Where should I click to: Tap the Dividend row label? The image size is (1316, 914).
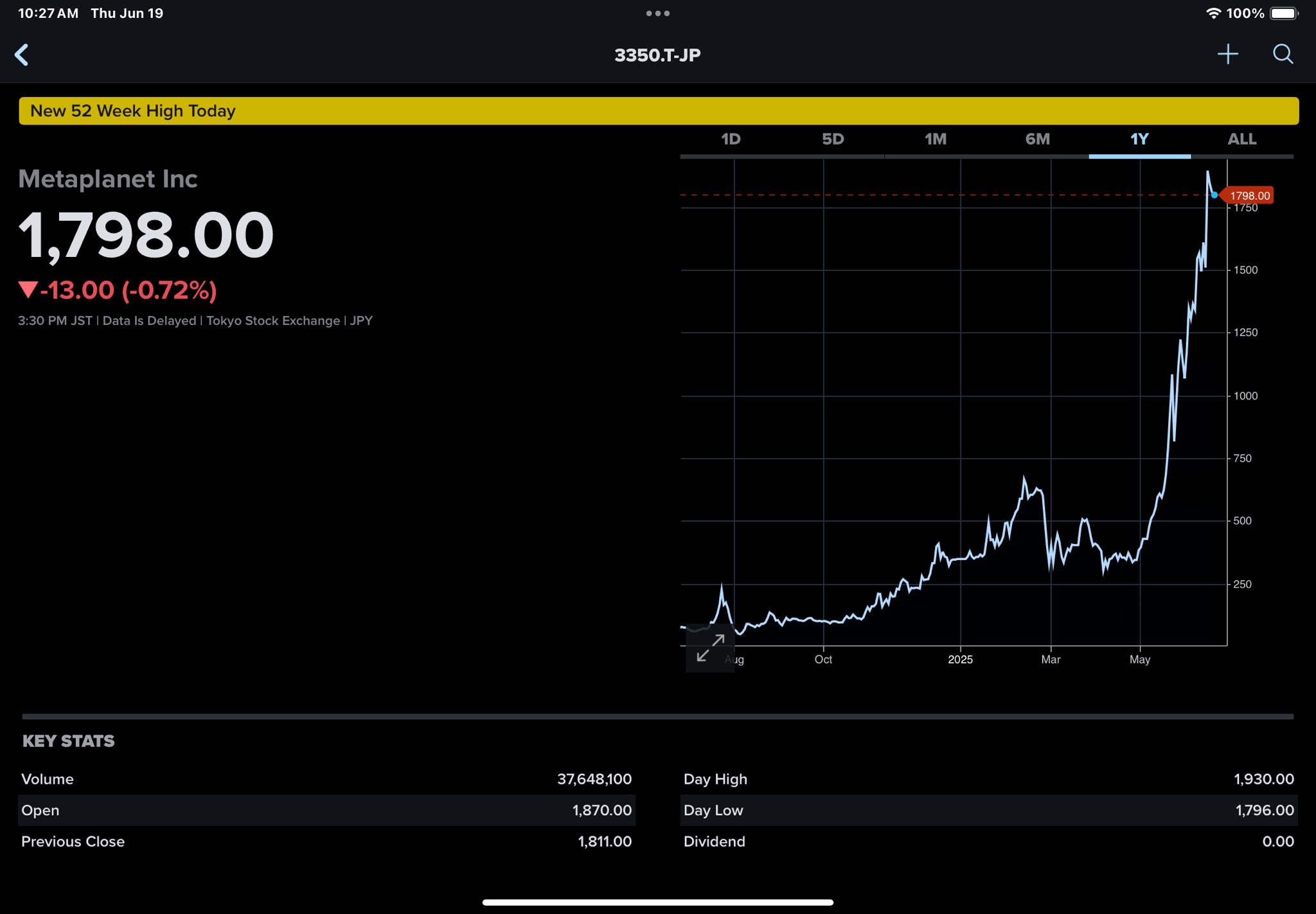(715, 841)
